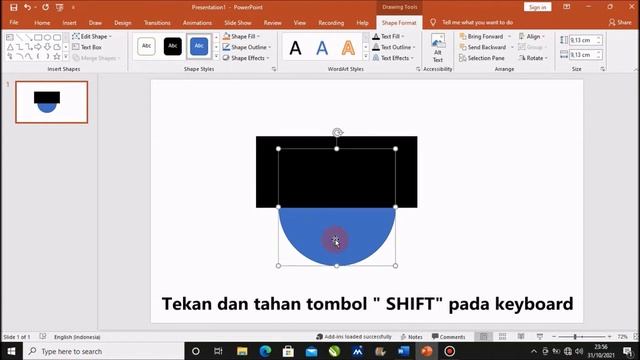
Task: Open the Selection Pane
Action: [481, 58]
